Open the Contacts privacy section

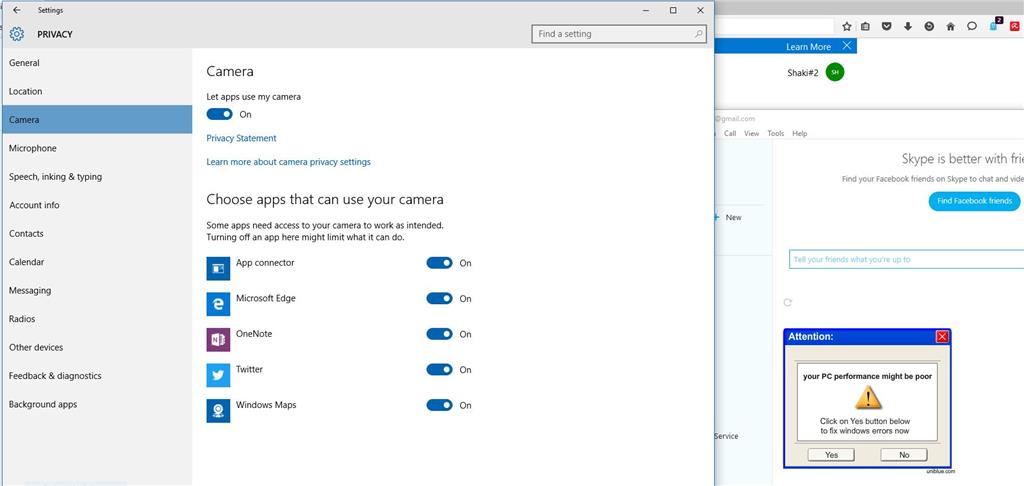click(97, 233)
